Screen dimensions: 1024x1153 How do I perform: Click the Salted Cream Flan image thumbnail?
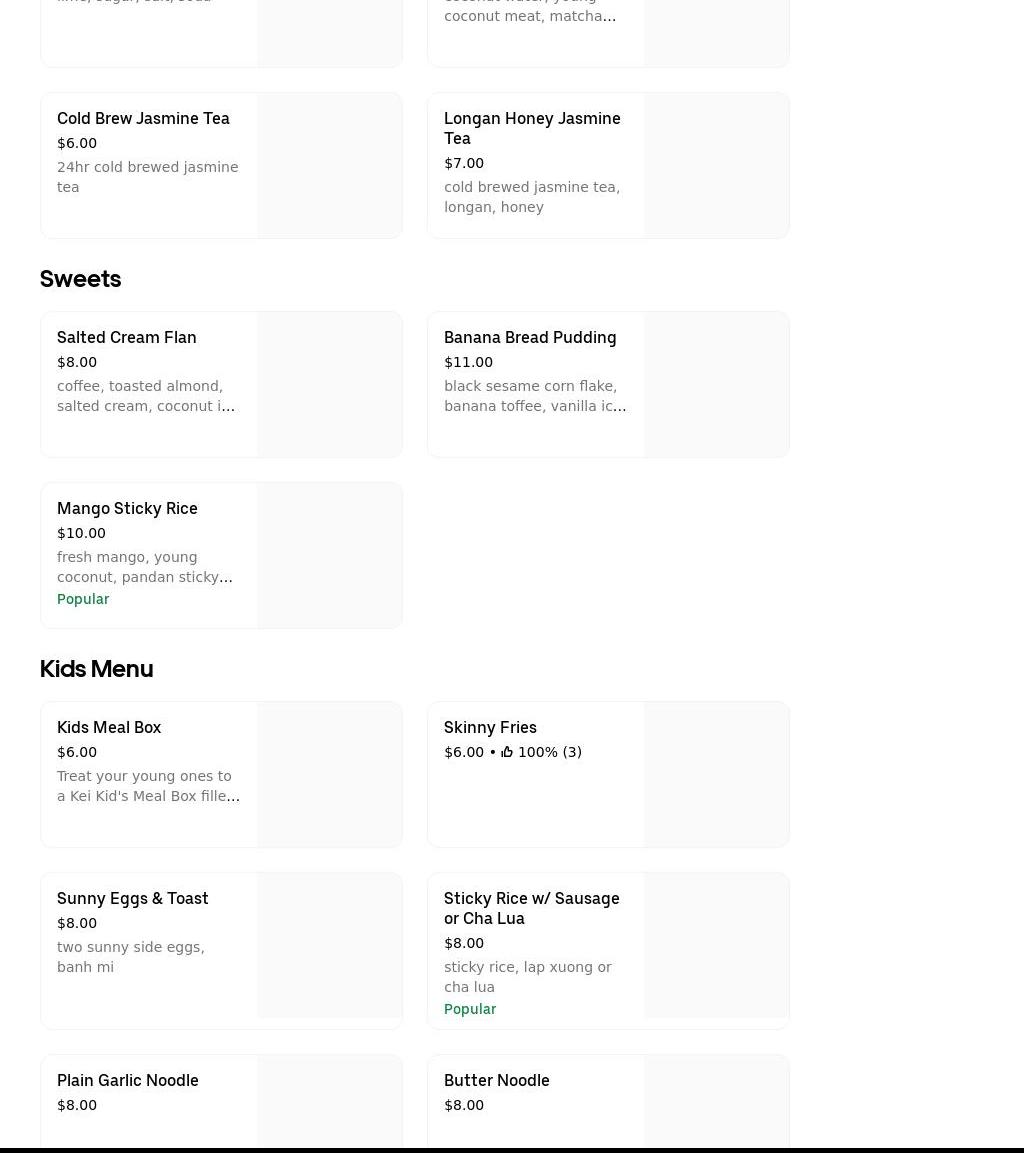(330, 385)
